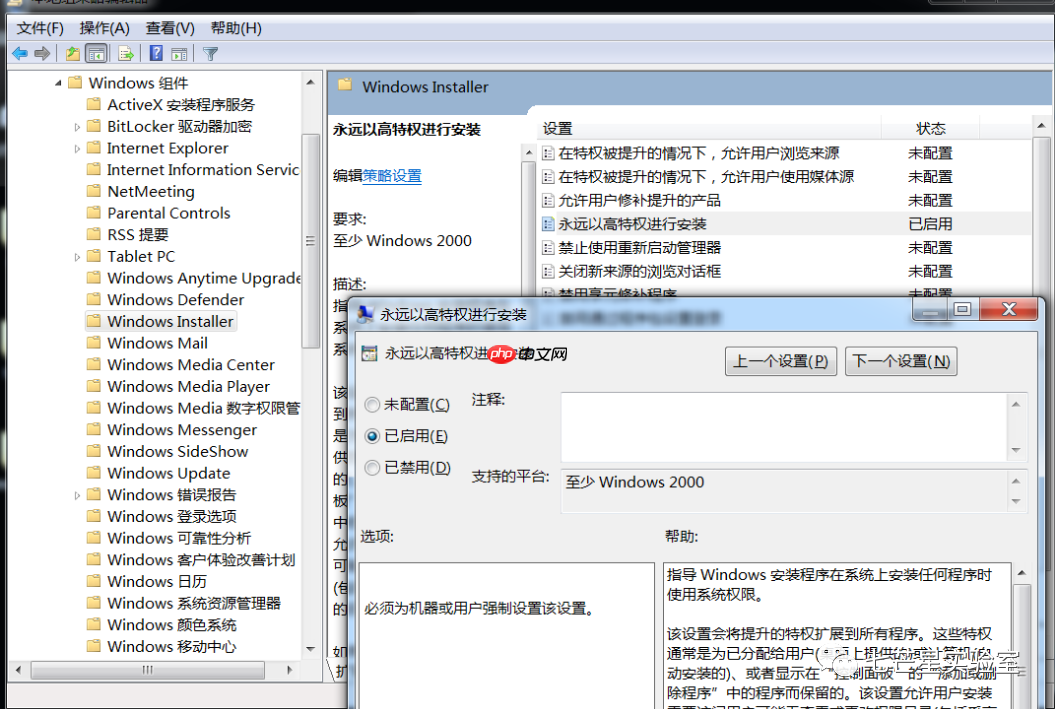The height and width of the screenshot is (709, 1055).
Task: Expand the Internet Explorer tree node
Action: pyautogui.click(x=78, y=148)
